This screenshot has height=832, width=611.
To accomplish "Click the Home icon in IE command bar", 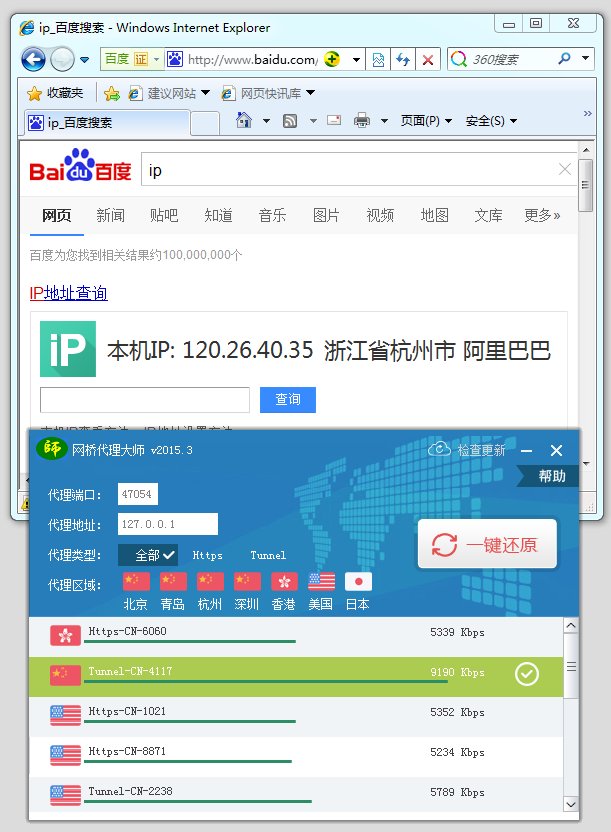I will point(244,120).
